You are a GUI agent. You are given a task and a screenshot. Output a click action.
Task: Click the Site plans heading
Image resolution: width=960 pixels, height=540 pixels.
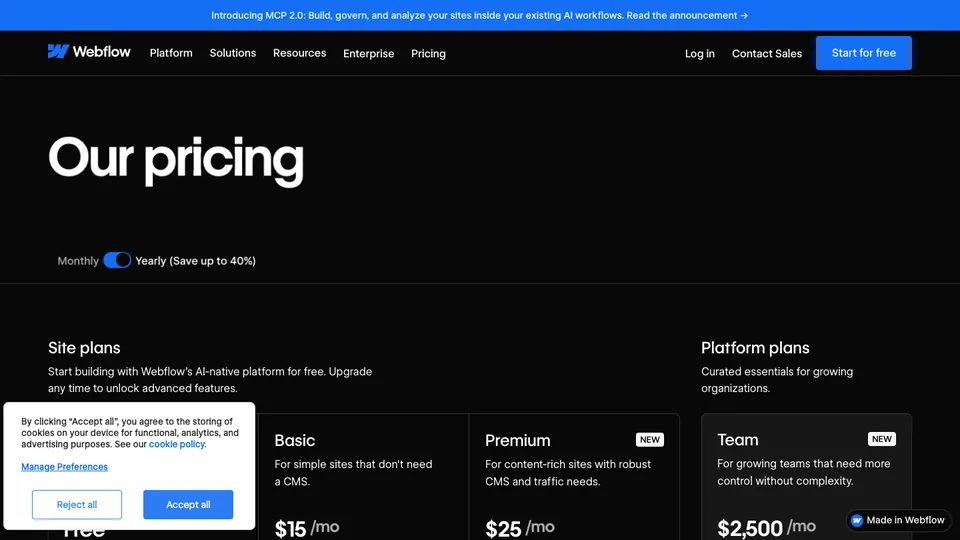coord(84,348)
